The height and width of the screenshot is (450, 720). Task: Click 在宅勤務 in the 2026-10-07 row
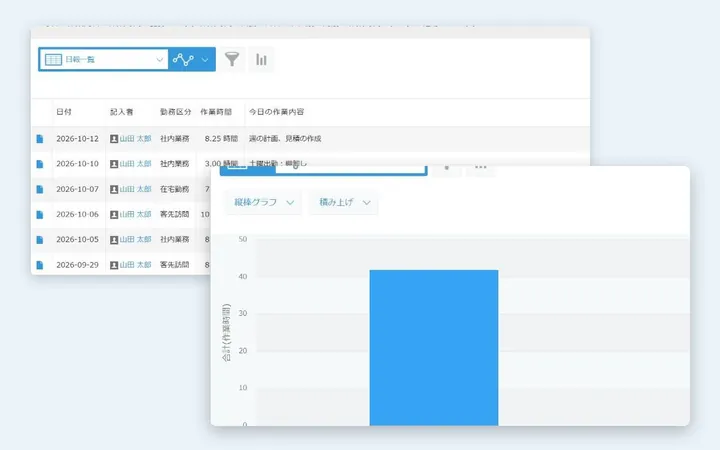[x=174, y=189]
